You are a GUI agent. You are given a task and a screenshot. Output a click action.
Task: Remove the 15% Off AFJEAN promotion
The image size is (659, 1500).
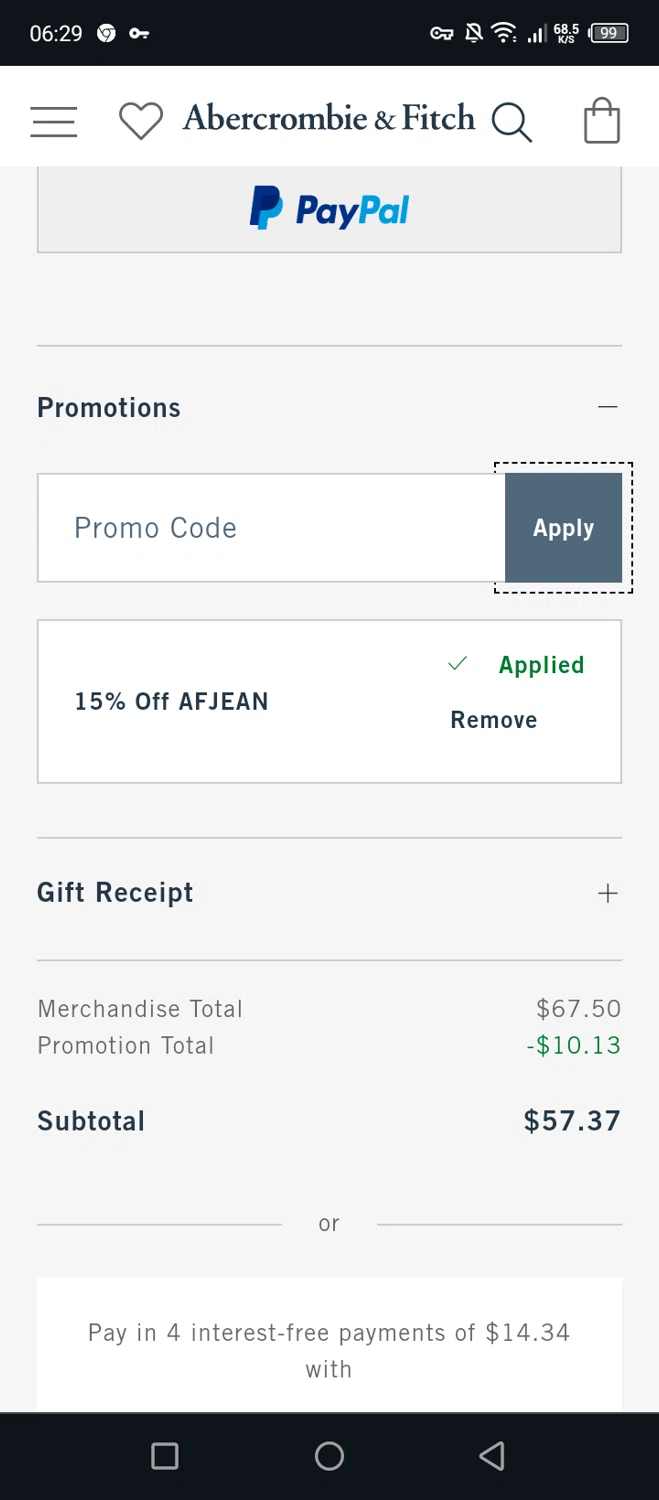tap(493, 720)
